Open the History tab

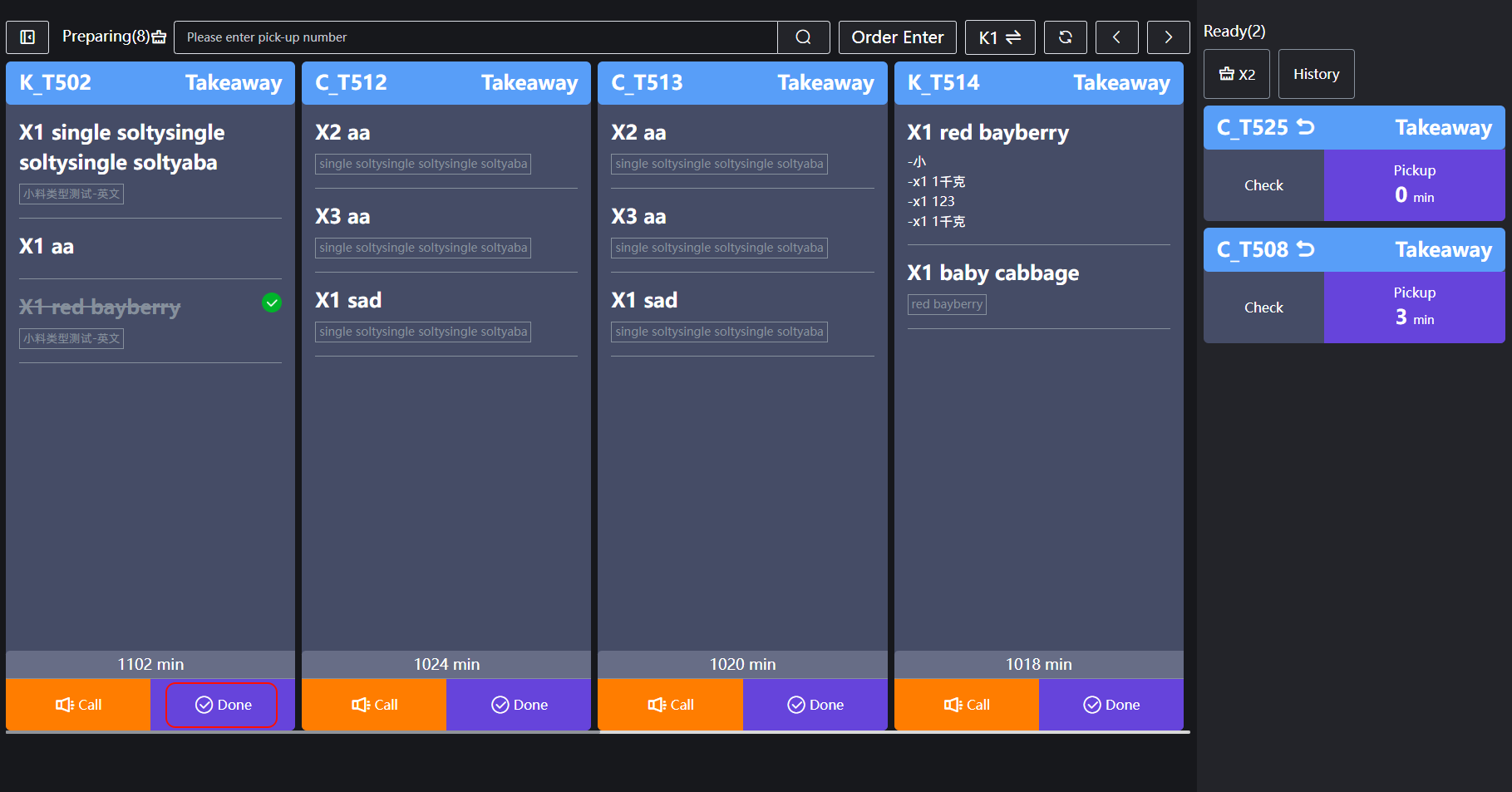pos(1315,74)
